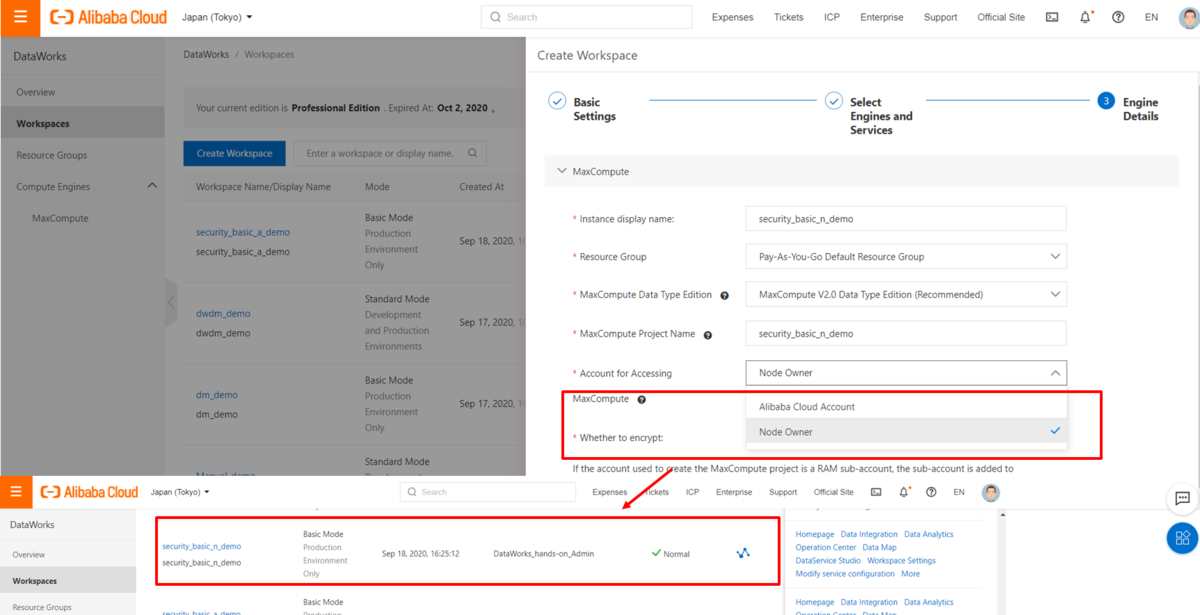Viewport: 1200px width, 615px height.
Task: Click the bell icon in the lower inset header
Action: point(904,492)
